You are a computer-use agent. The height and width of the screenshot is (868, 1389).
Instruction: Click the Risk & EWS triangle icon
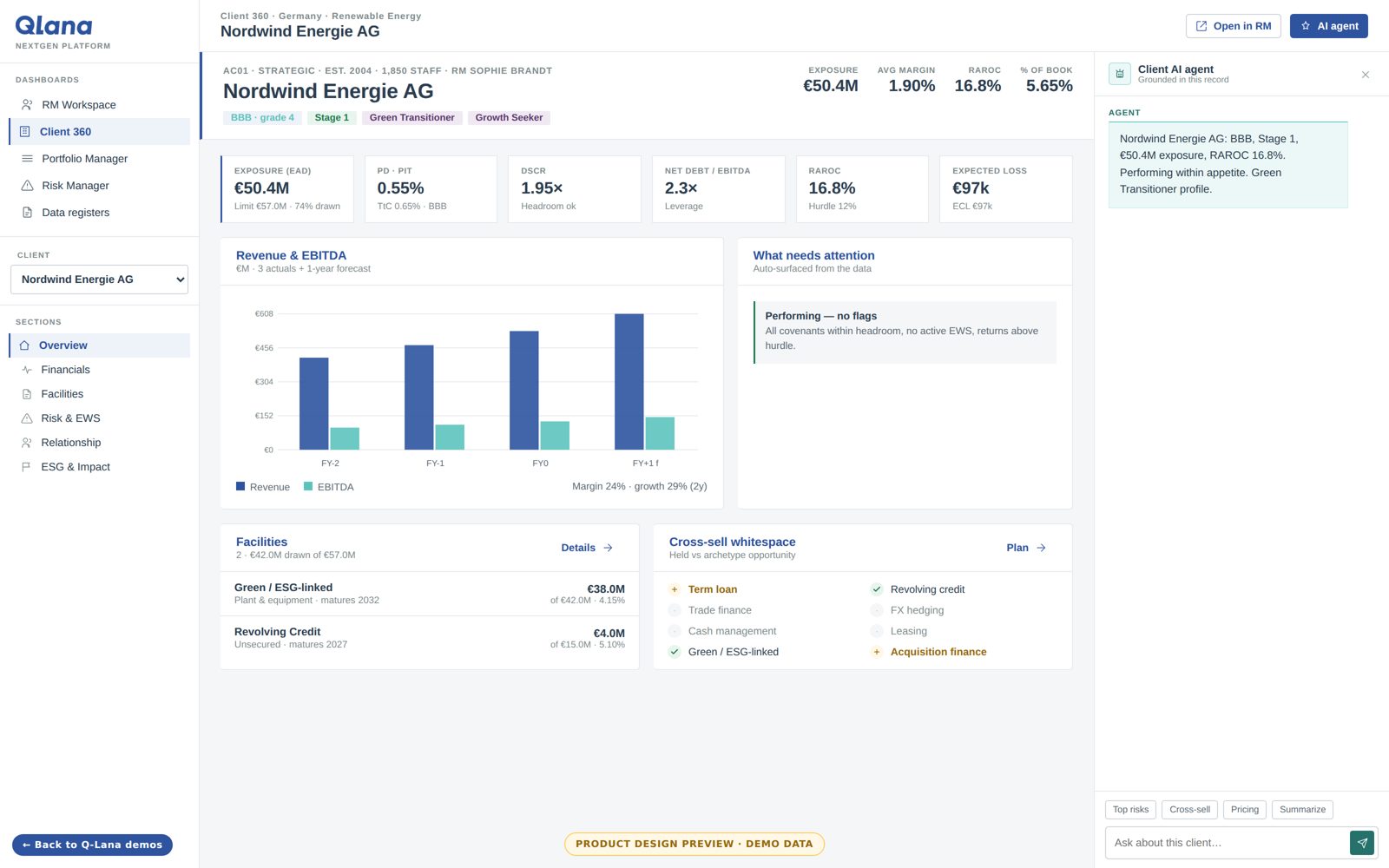tap(27, 418)
